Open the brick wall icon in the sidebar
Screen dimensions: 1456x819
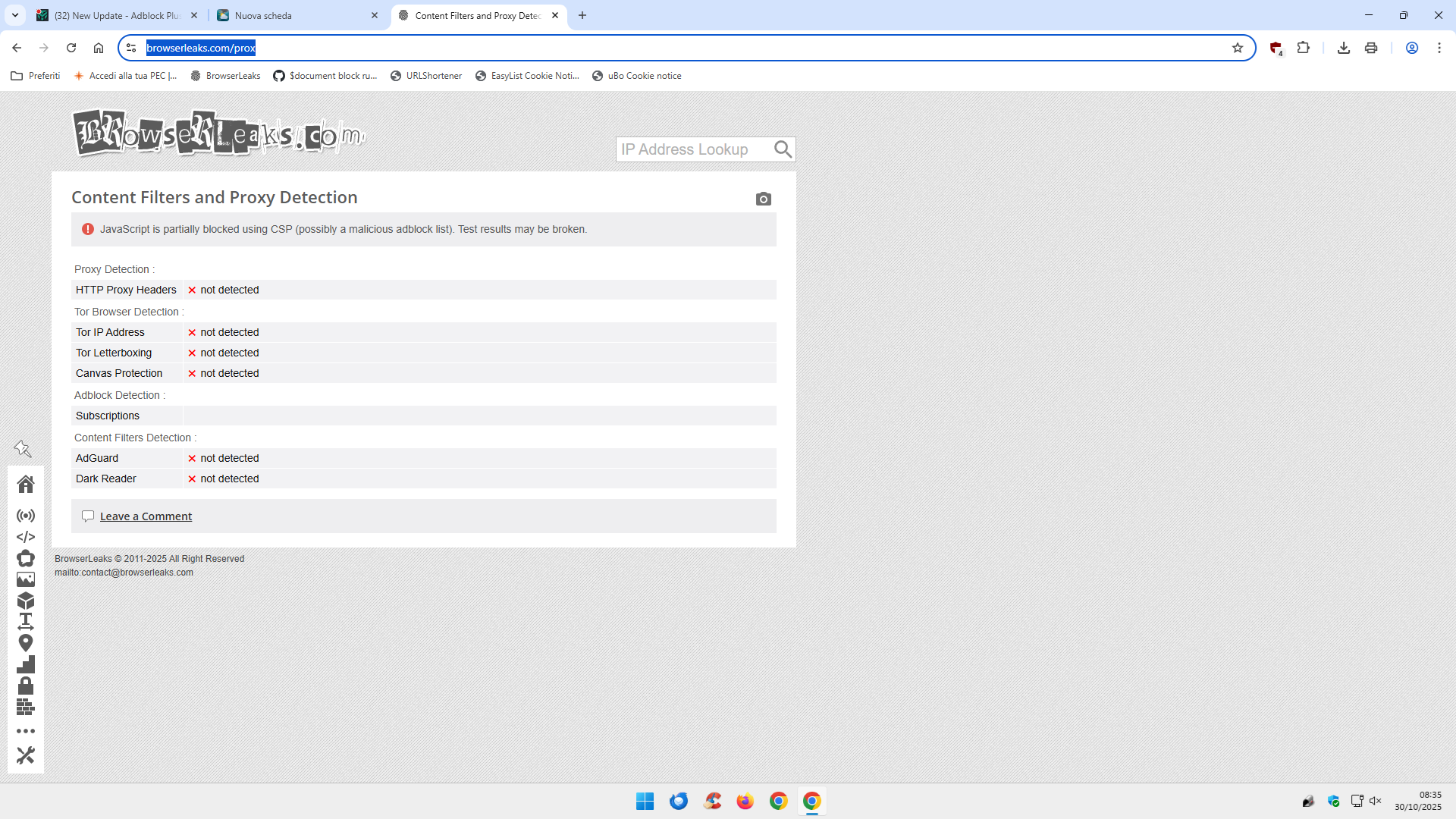coord(26,708)
